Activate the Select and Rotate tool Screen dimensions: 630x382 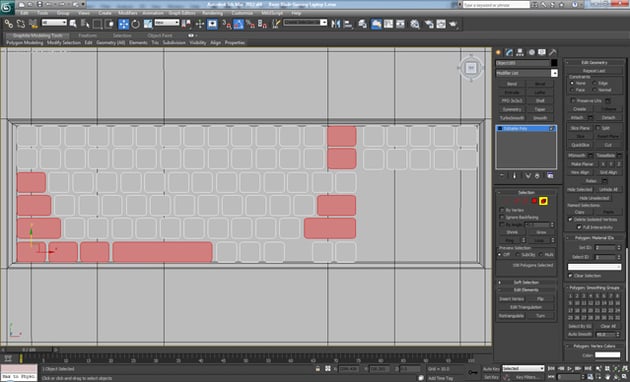pyautogui.click(x=135, y=24)
